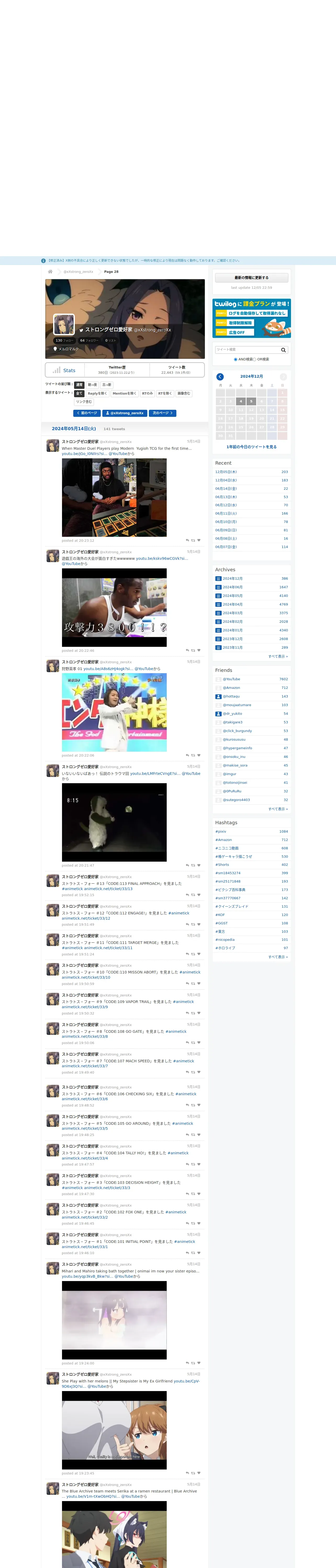Sort tweets by 古→新 order

click(107, 385)
